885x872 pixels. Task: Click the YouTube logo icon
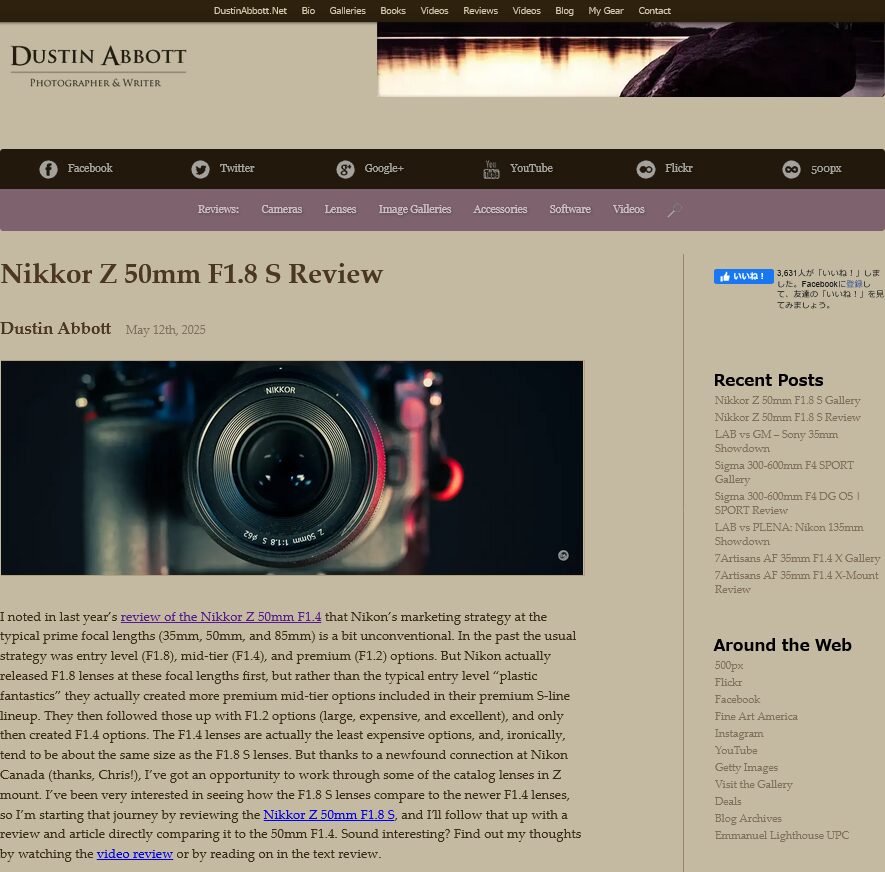point(491,169)
